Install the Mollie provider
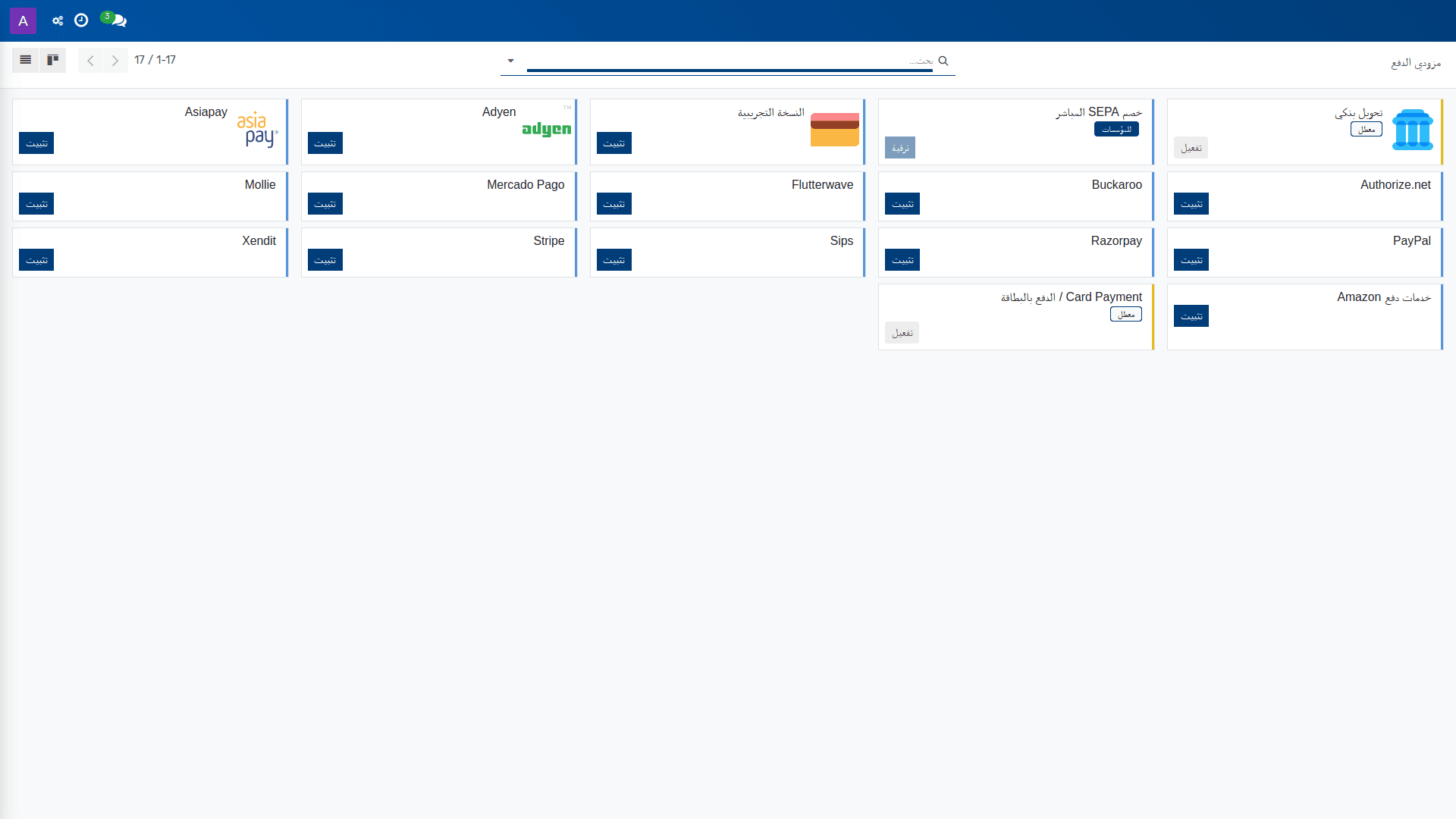Image resolution: width=1456 pixels, height=819 pixels. (36, 204)
